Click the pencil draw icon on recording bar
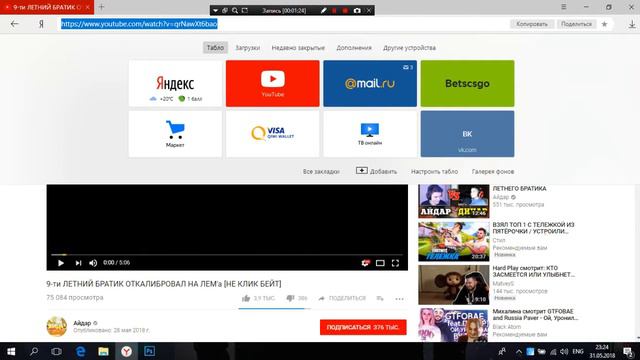Viewport: 640px width, 360px height. click(x=323, y=10)
